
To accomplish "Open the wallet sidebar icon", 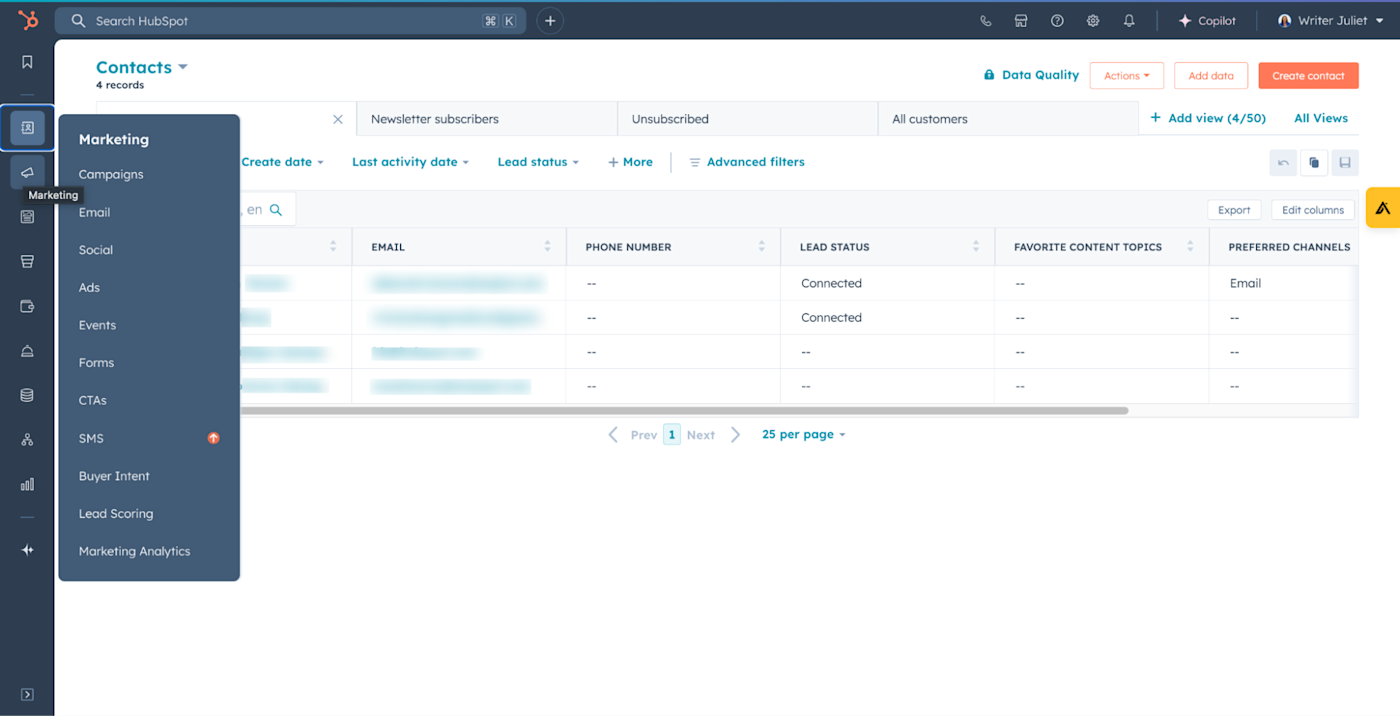I will [x=27, y=306].
